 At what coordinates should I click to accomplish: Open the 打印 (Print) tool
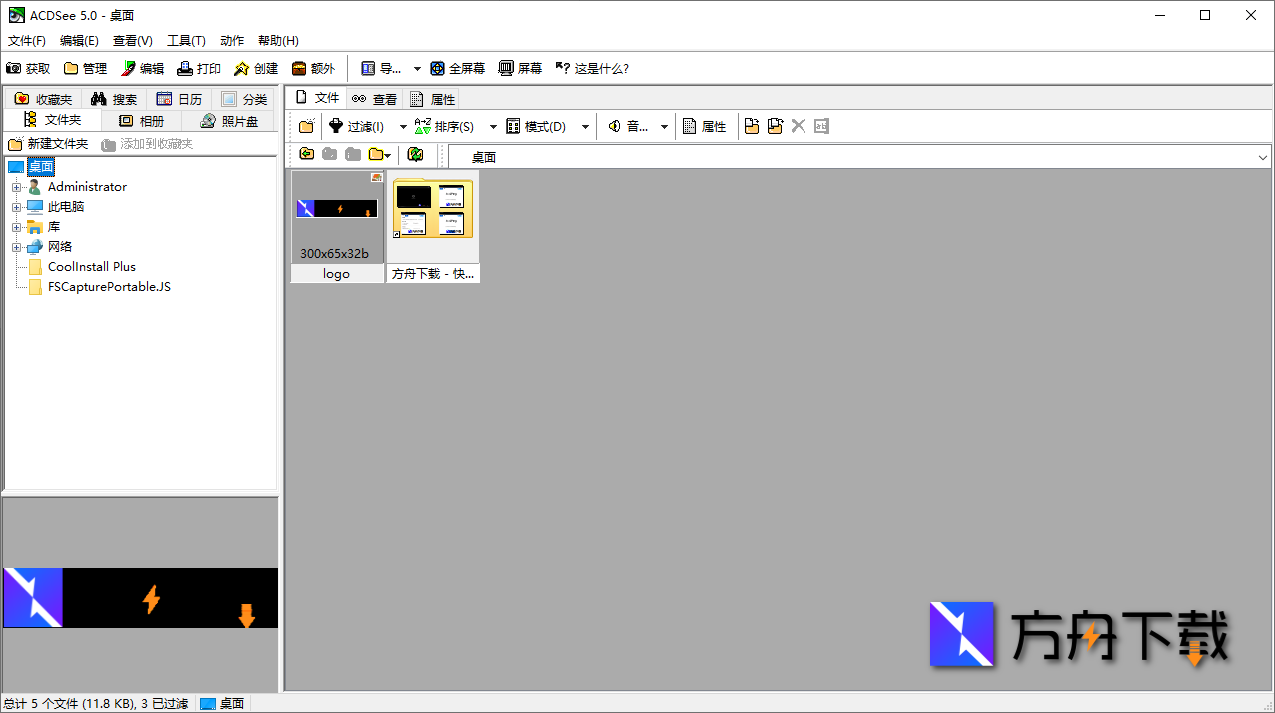[185, 69]
